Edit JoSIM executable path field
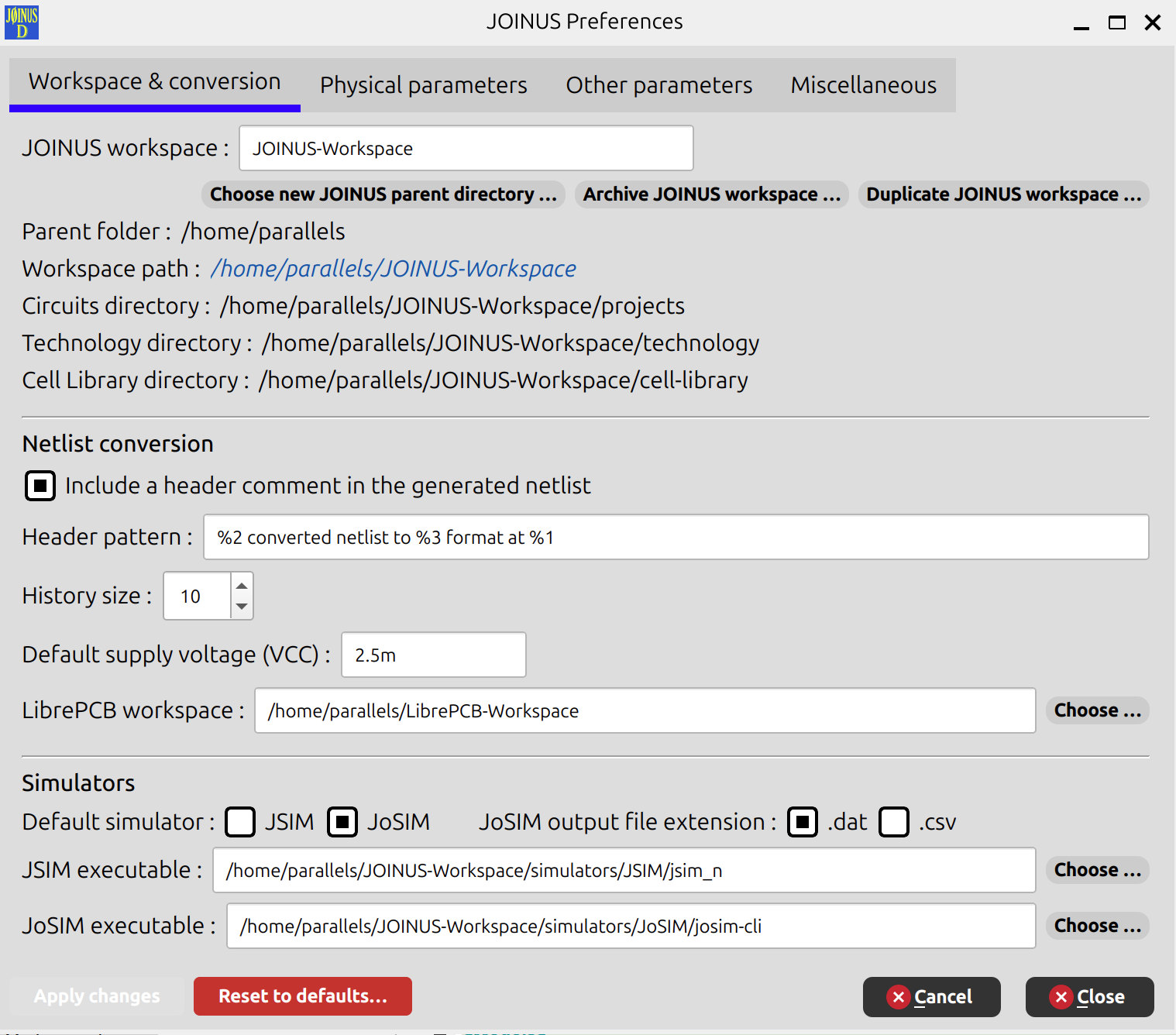Image resolution: width=1176 pixels, height=1035 pixels. point(631,926)
